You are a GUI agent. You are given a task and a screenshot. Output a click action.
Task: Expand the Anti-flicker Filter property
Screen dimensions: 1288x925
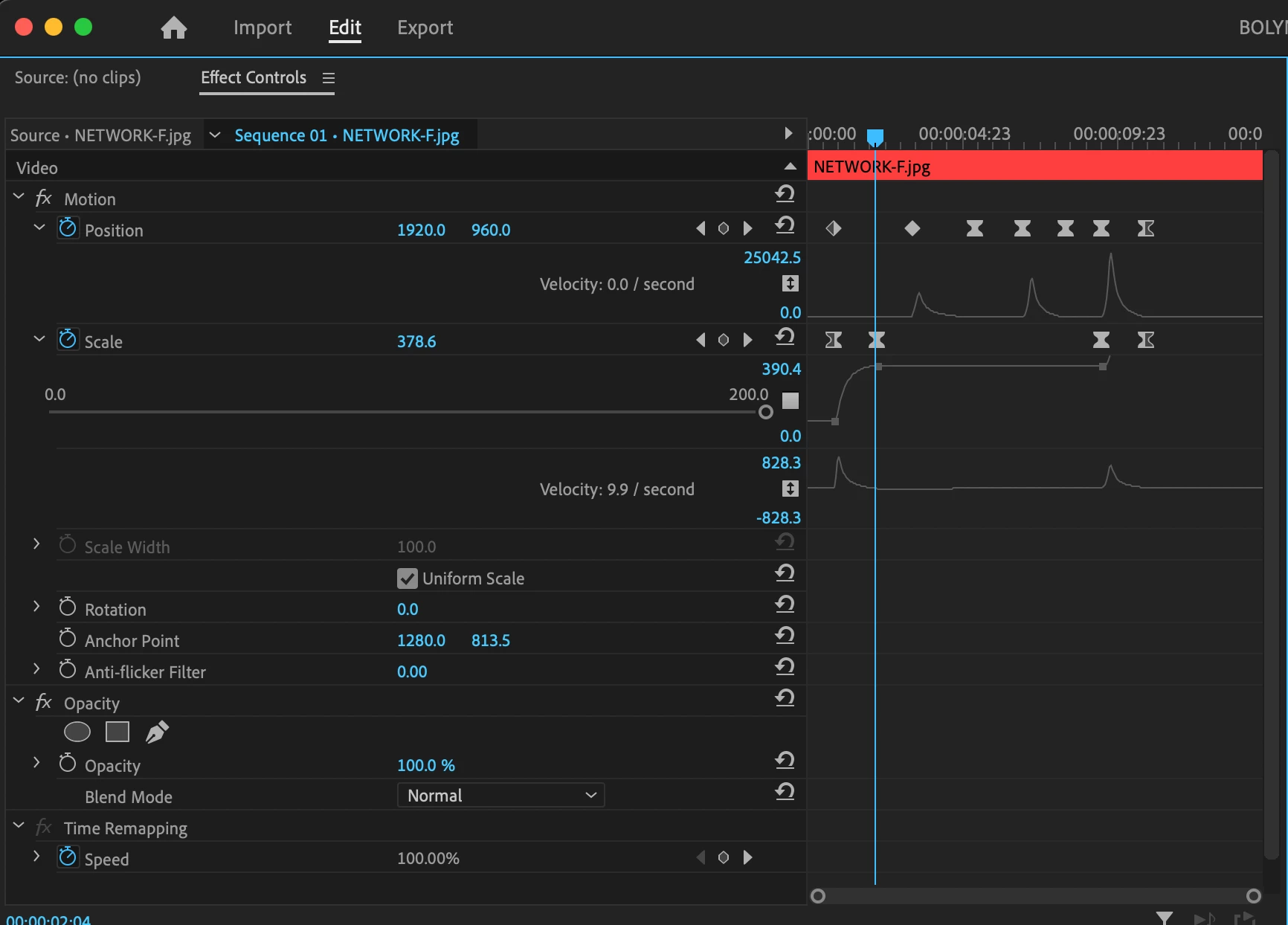(x=36, y=669)
